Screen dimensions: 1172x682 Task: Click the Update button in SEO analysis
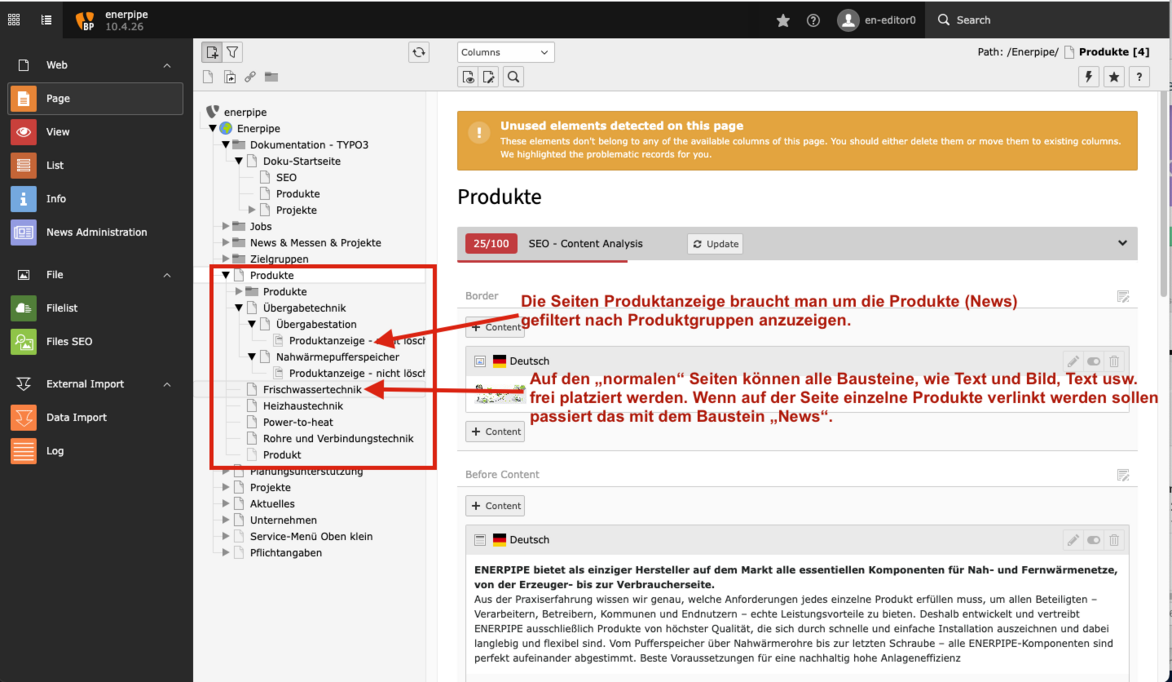pyautogui.click(x=715, y=244)
